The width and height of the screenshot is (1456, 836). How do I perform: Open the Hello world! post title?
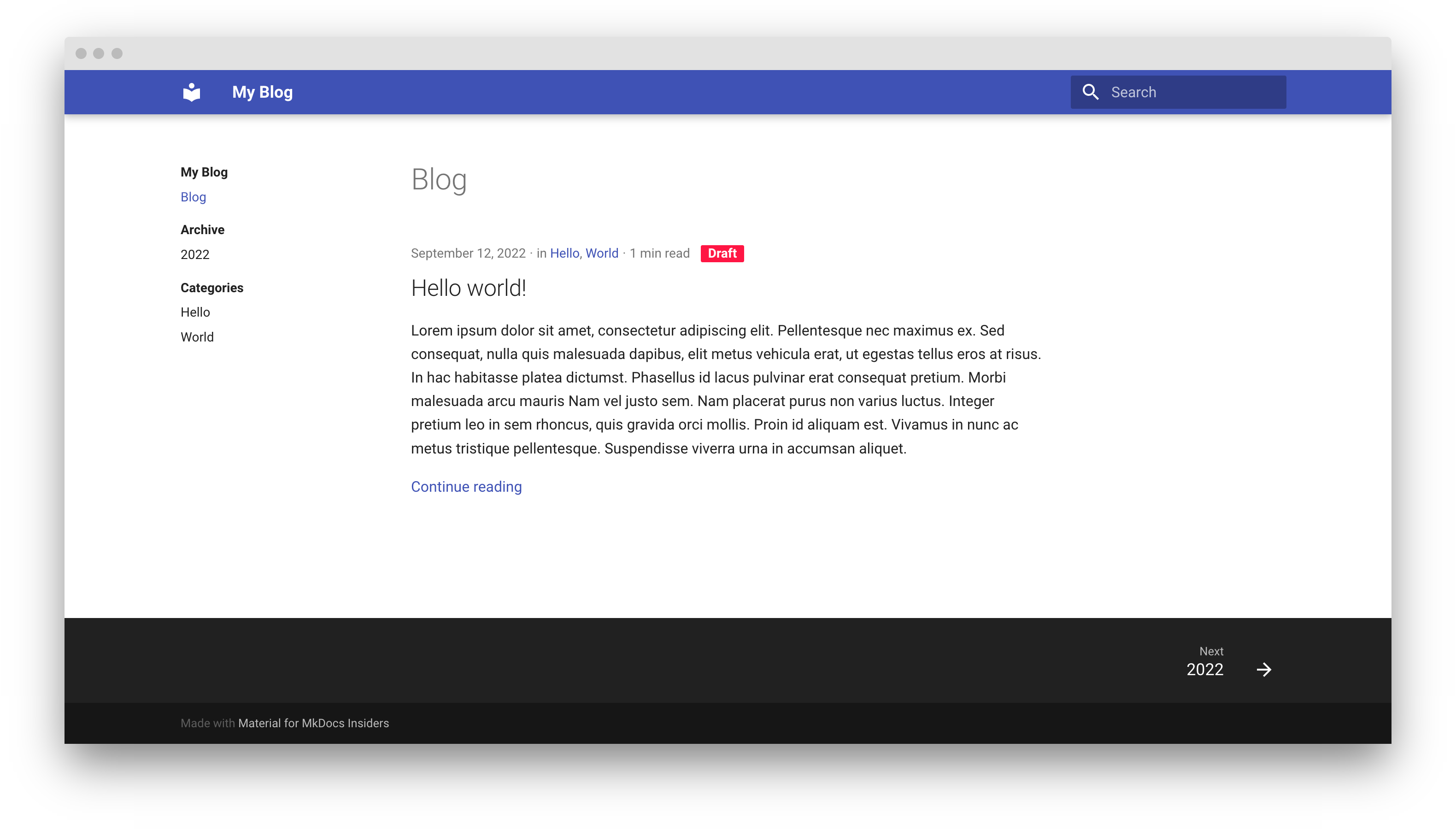tap(468, 288)
